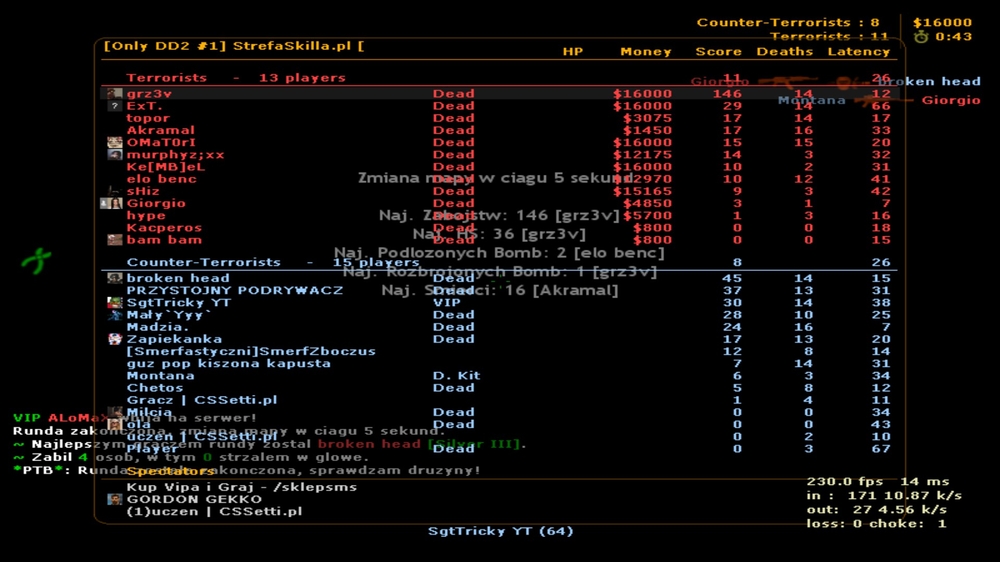Click the D. Kit status in Montana's row
Viewport: 1000px width, 562px height.
[x=456, y=376]
